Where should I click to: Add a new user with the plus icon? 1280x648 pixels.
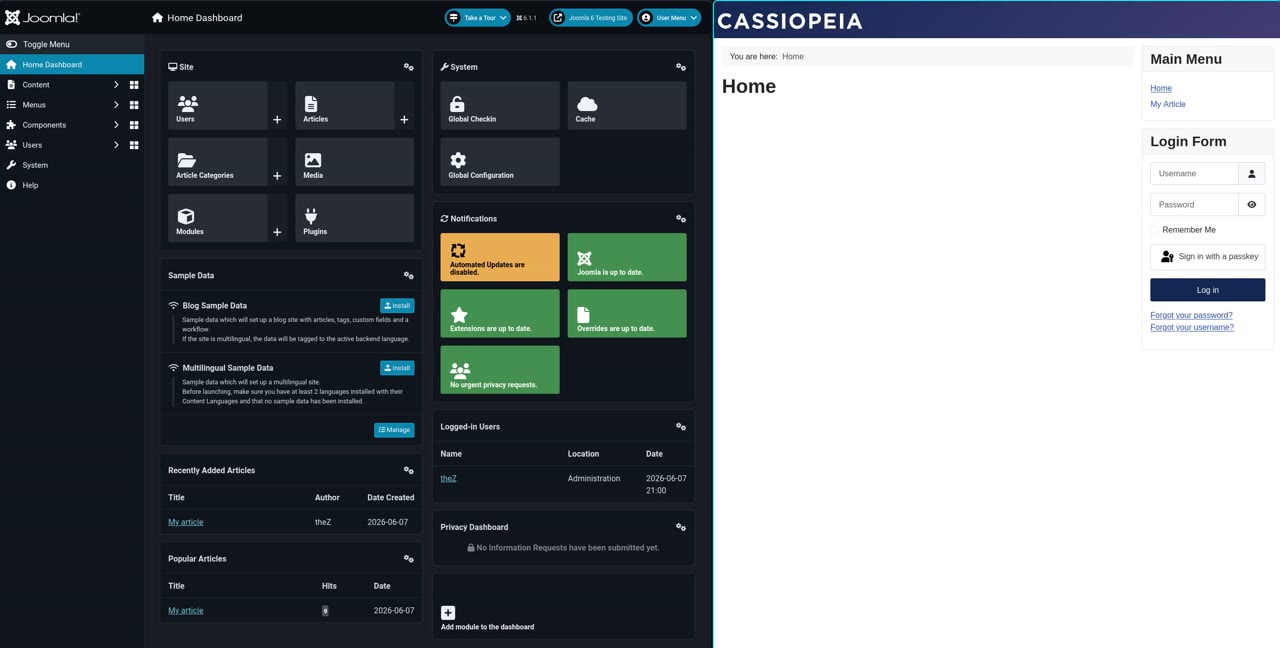(277, 119)
